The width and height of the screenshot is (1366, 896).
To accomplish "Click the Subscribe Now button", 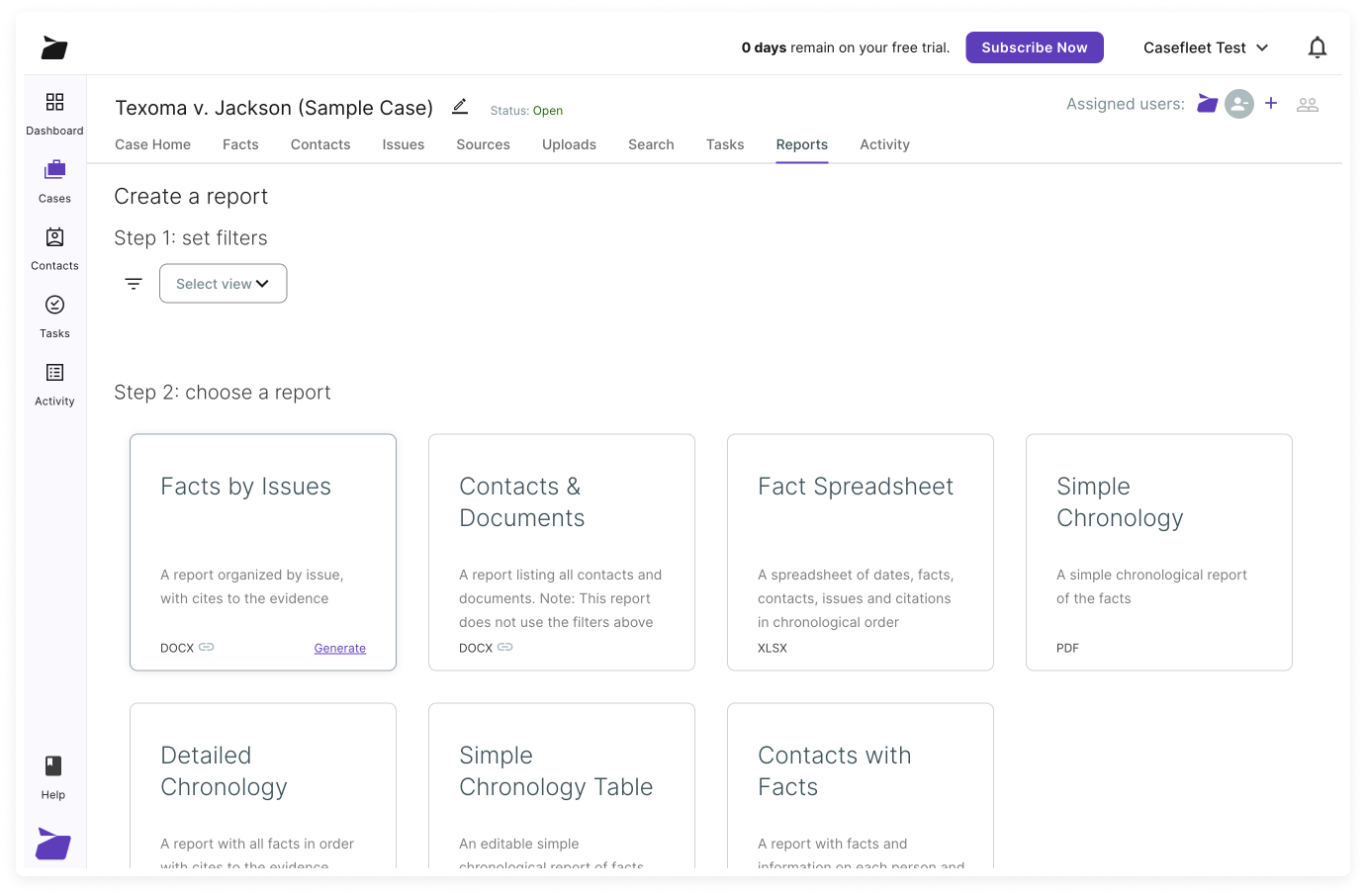I will click(x=1035, y=46).
